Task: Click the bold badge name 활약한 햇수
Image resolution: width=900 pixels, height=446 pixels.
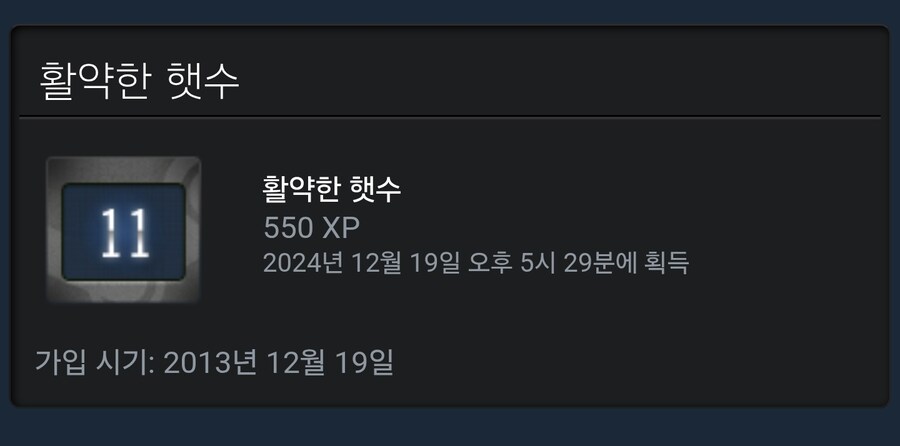Action: pos(331,189)
